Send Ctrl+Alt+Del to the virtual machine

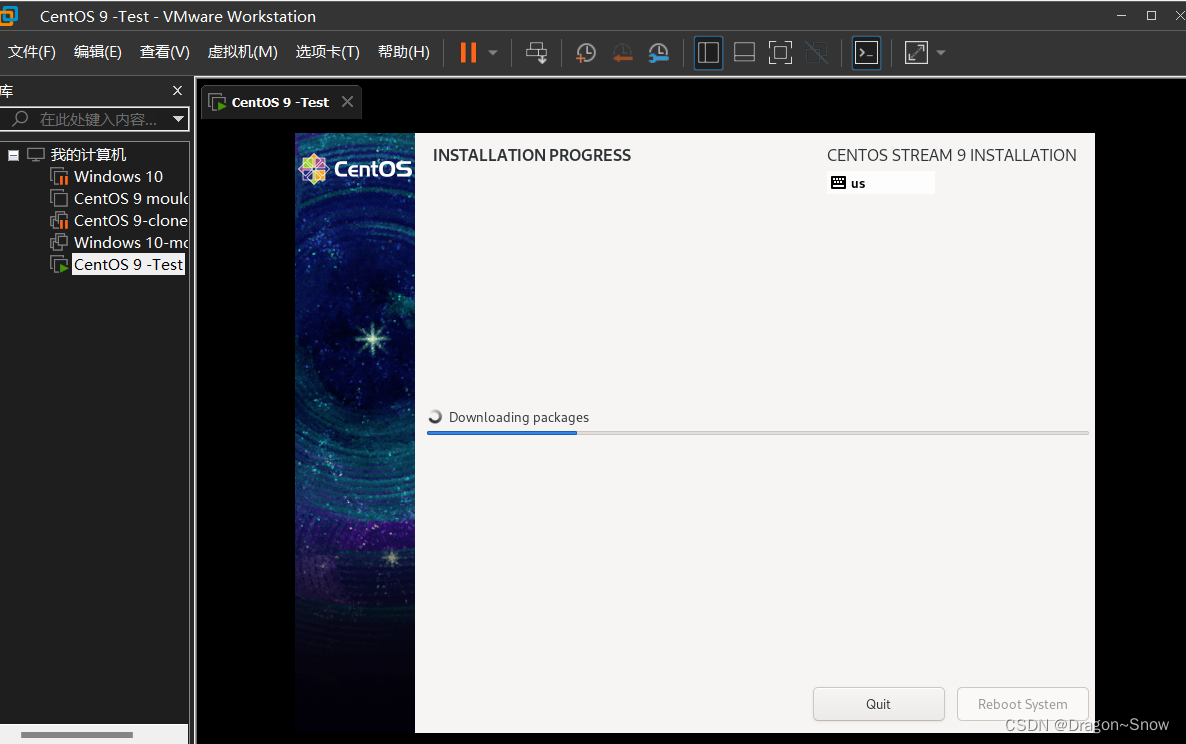coord(537,52)
